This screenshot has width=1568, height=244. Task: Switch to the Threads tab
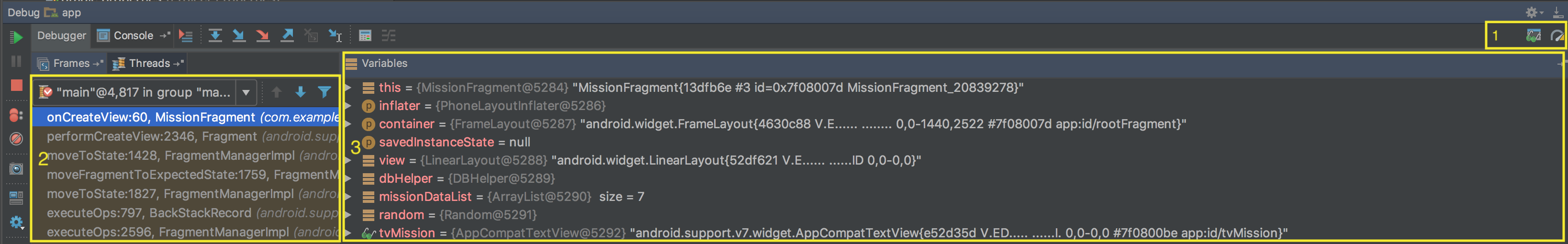pyautogui.click(x=148, y=63)
